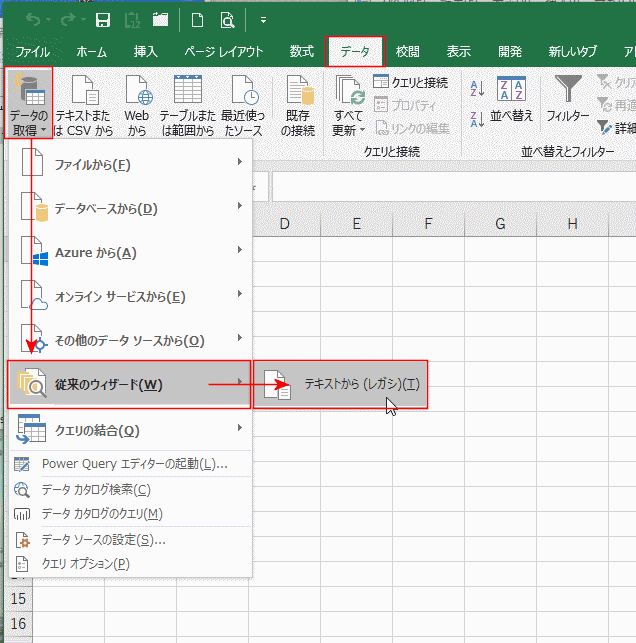Click the greyed プロパティ button
The height and width of the screenshot is (643, 636).
coord(405,105)
